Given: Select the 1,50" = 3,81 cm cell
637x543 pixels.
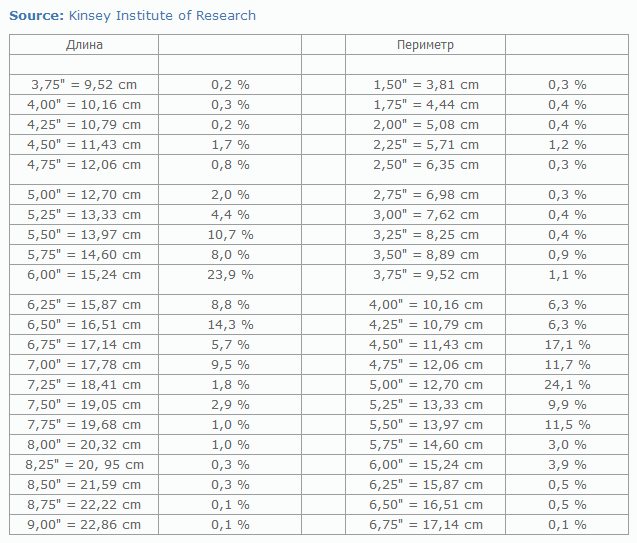Looking at the screenshot, I should click(x=425, y=85).
